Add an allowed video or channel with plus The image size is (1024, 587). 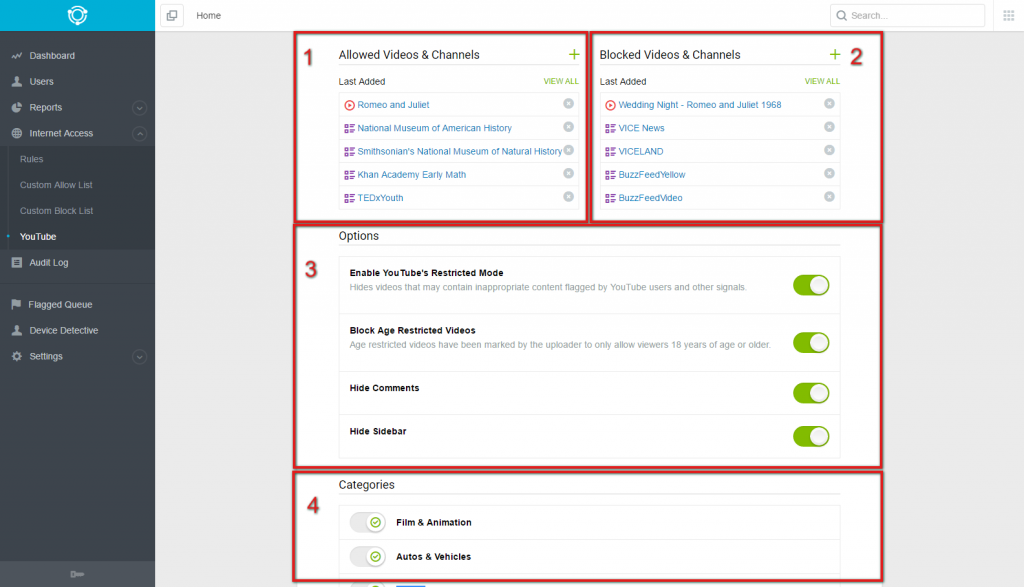tap(573, 54)
